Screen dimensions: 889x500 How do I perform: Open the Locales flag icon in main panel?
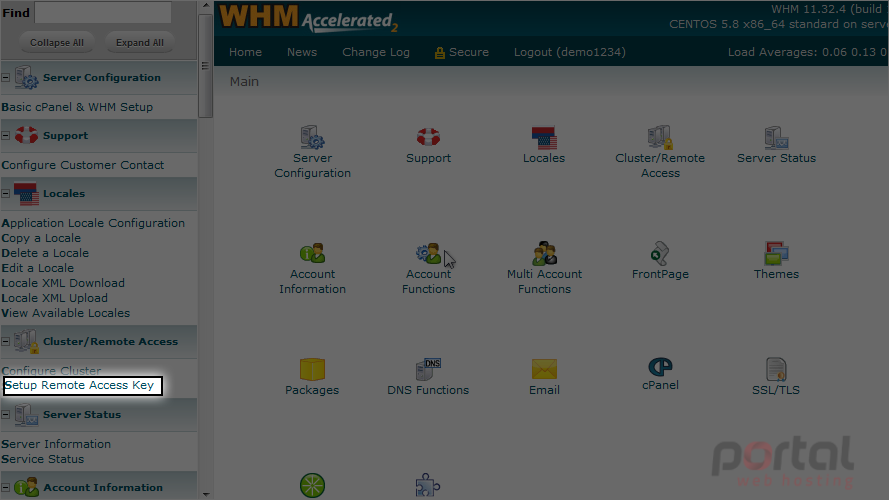[x=544, y=138]
